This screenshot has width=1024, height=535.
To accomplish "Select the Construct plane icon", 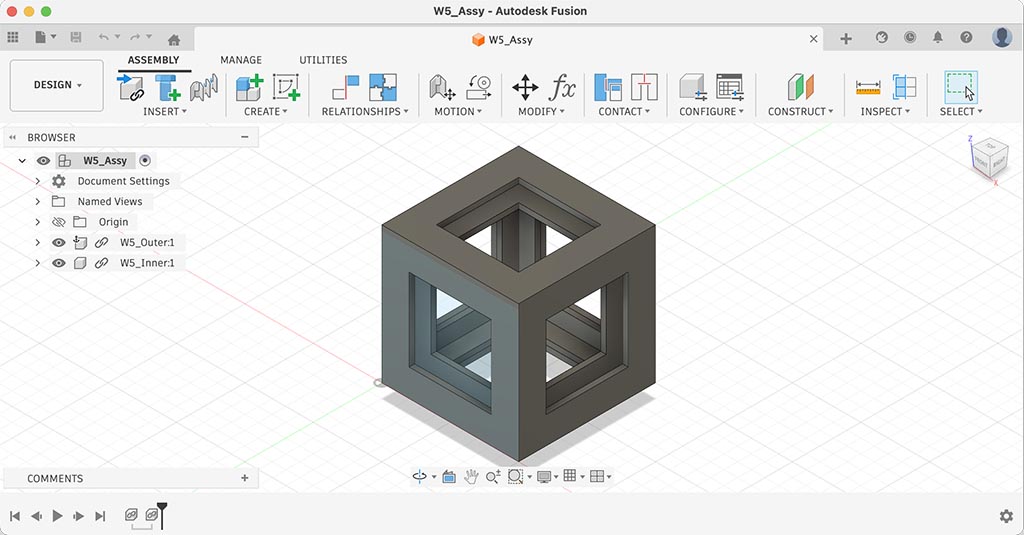I will (x=801, y=88).
